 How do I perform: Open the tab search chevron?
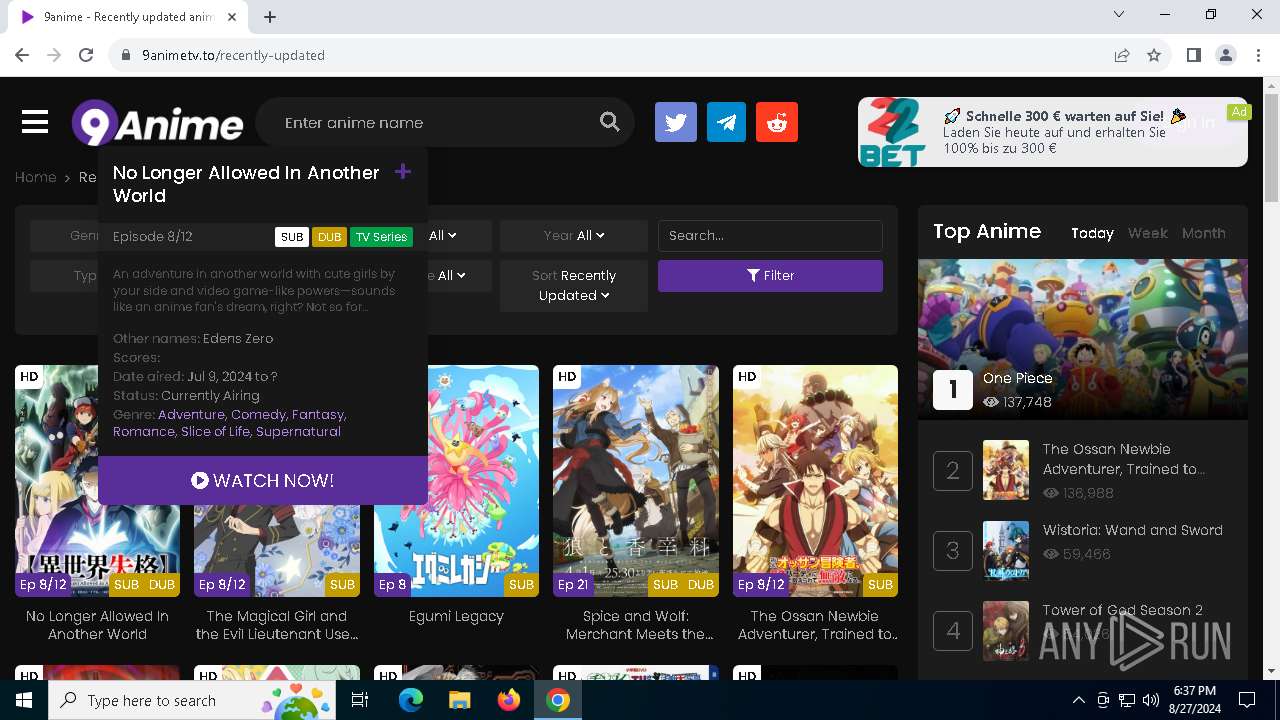point(1119,14)
